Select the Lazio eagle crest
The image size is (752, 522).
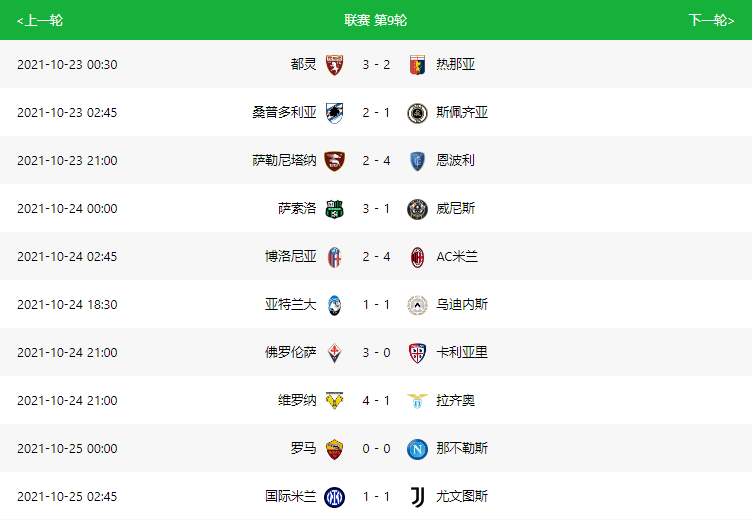click(417, 401)
